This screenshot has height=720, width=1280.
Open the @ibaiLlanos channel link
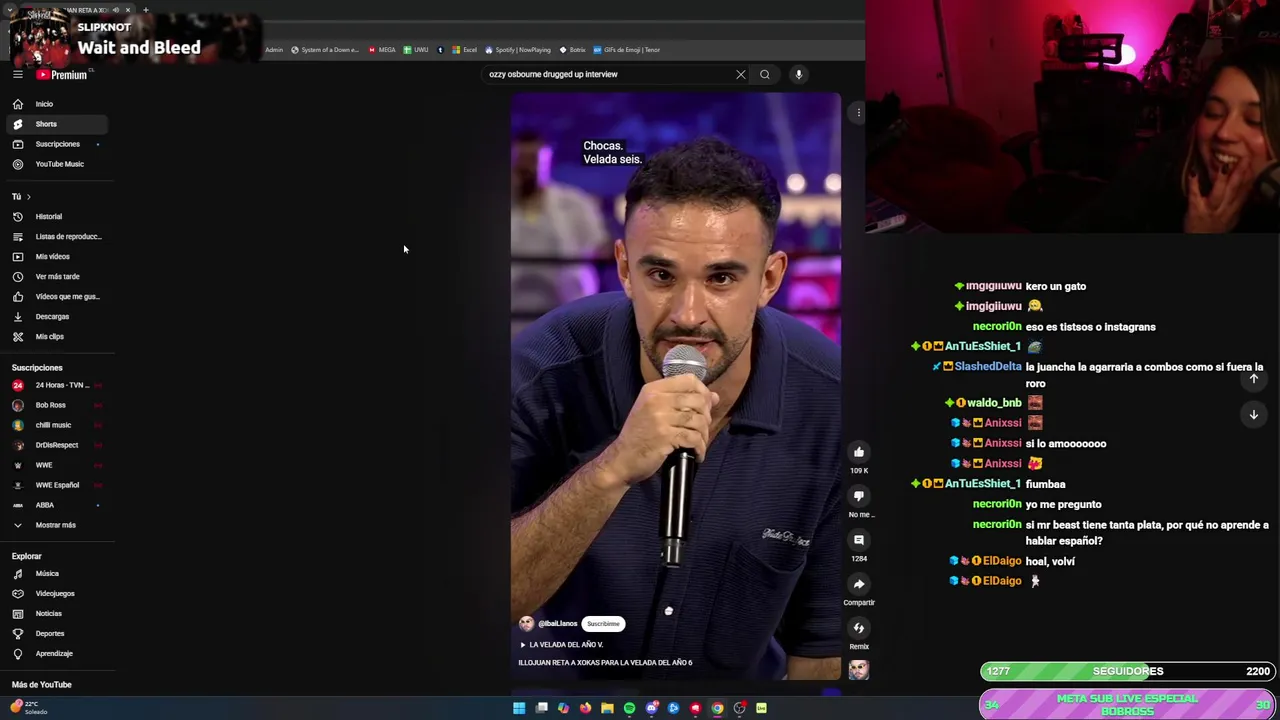558,624
